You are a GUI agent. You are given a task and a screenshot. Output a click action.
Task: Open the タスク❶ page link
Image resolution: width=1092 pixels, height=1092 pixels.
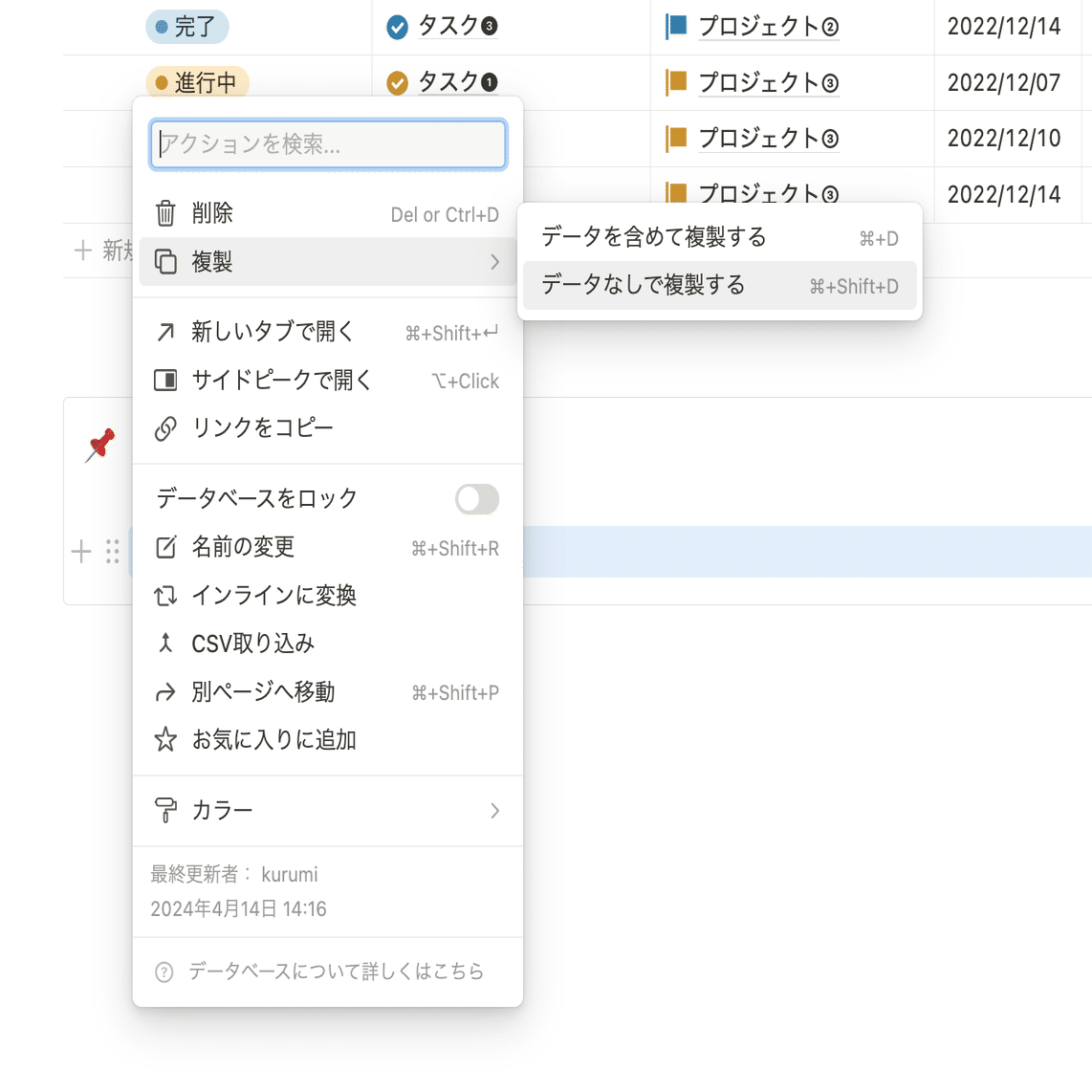point(458,82)
